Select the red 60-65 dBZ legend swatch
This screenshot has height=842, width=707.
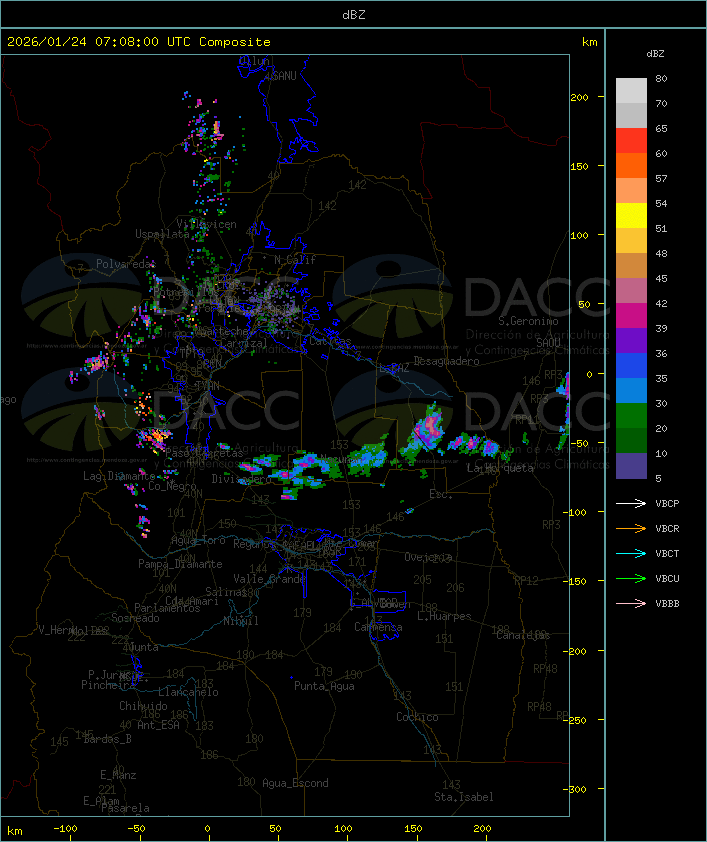631,141
